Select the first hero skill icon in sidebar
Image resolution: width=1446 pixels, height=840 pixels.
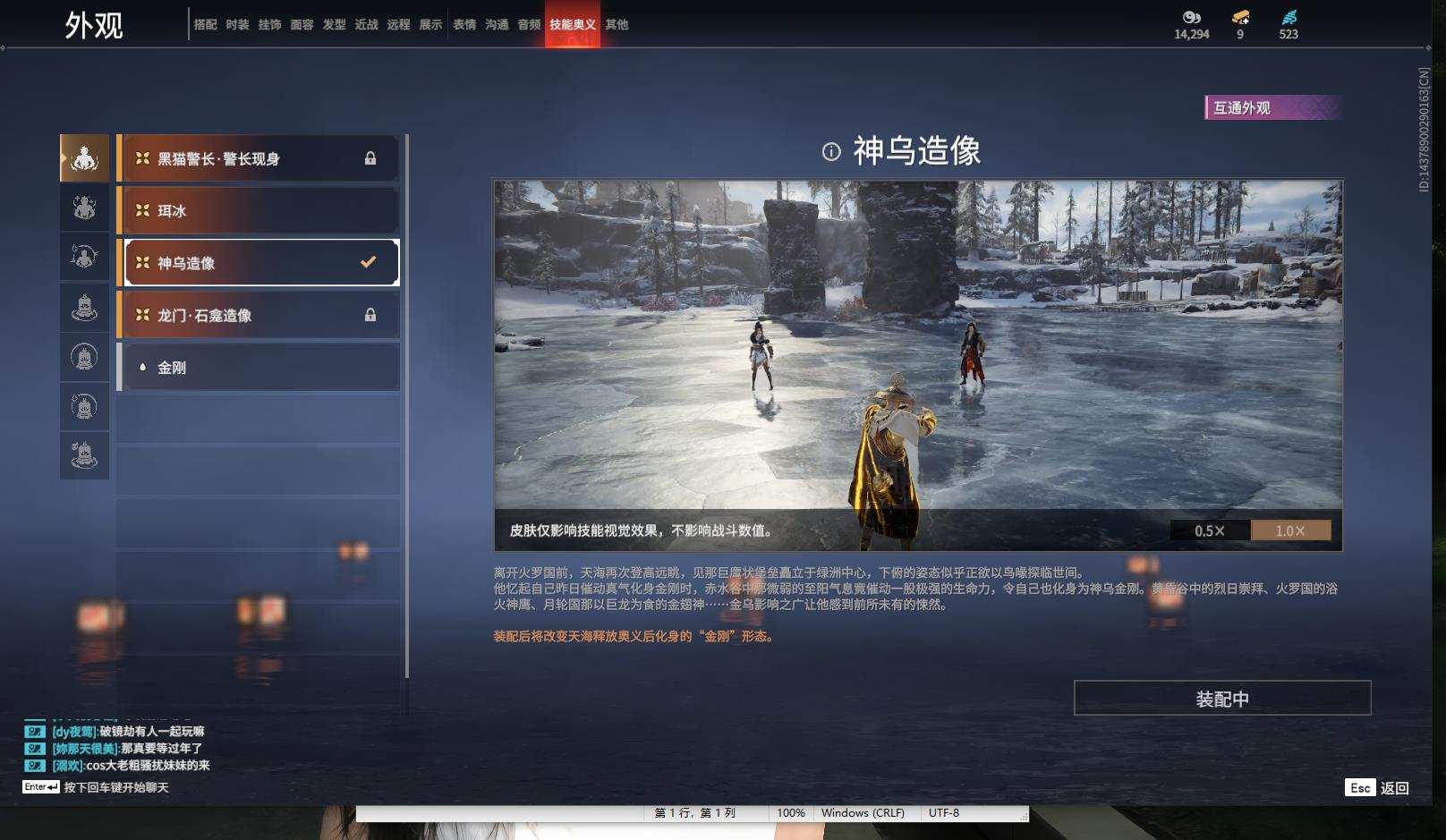coord(84,158)
